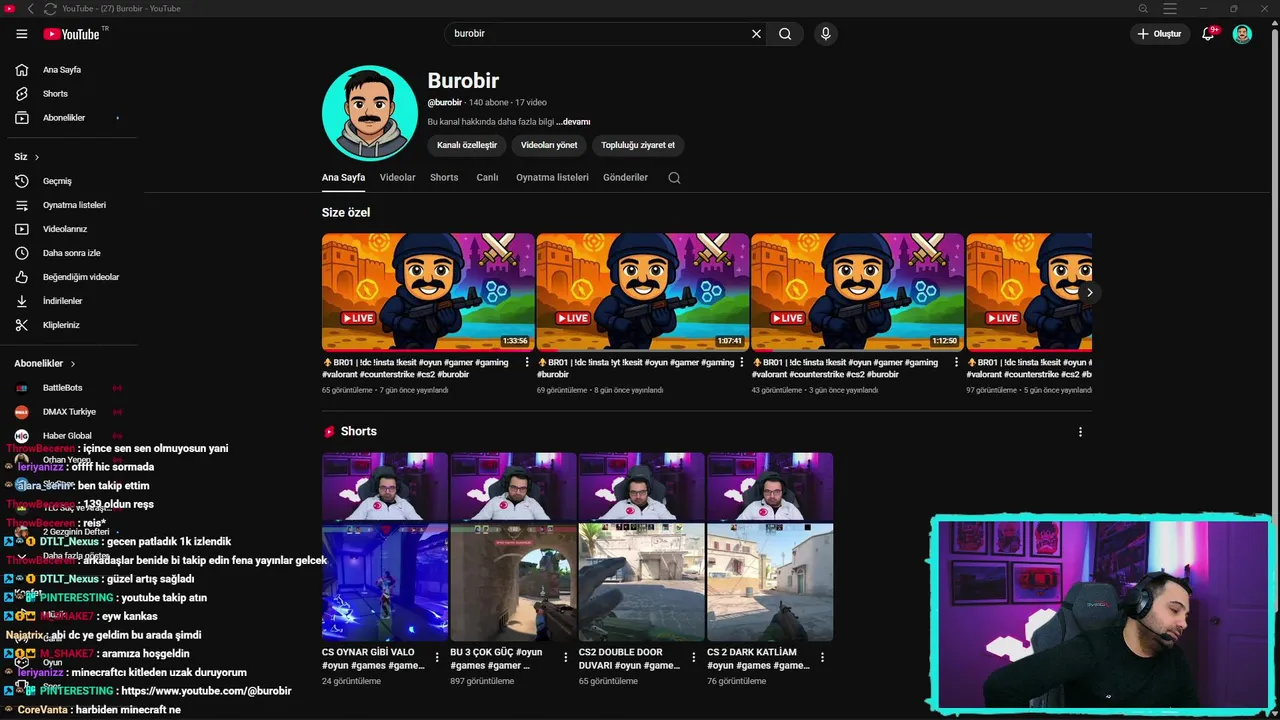The width and height of the screenshot is (1280, 720).
Task: Open the hamburger guide menu
Action: pyautogui.click(x=21, y=34)
